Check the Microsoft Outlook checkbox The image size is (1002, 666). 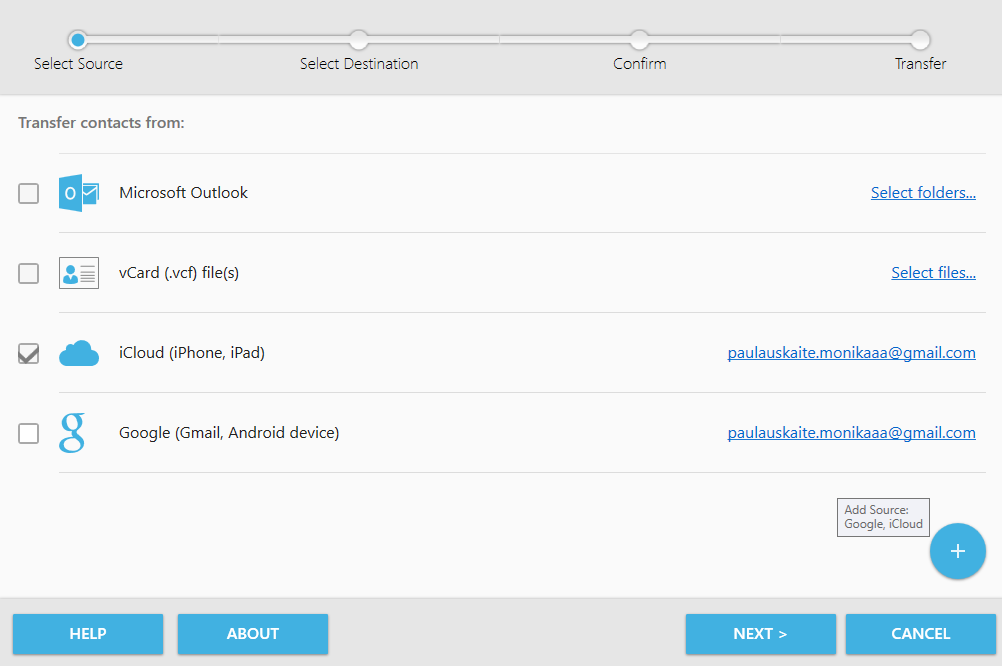click(x=28, y=193)
